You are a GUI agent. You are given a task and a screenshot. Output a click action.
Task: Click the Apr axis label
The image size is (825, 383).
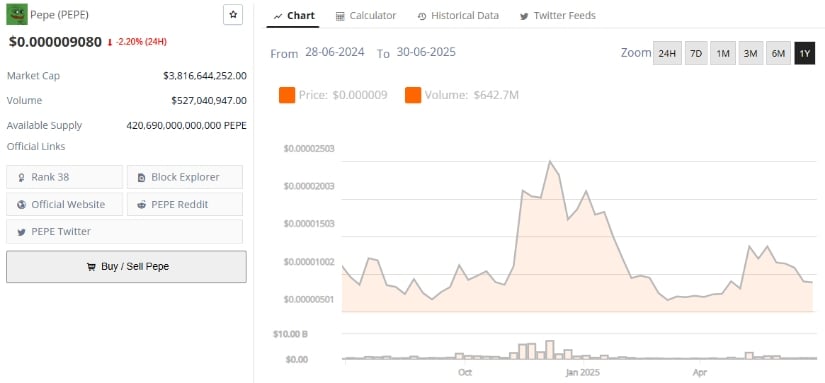(x=699, y=372)
